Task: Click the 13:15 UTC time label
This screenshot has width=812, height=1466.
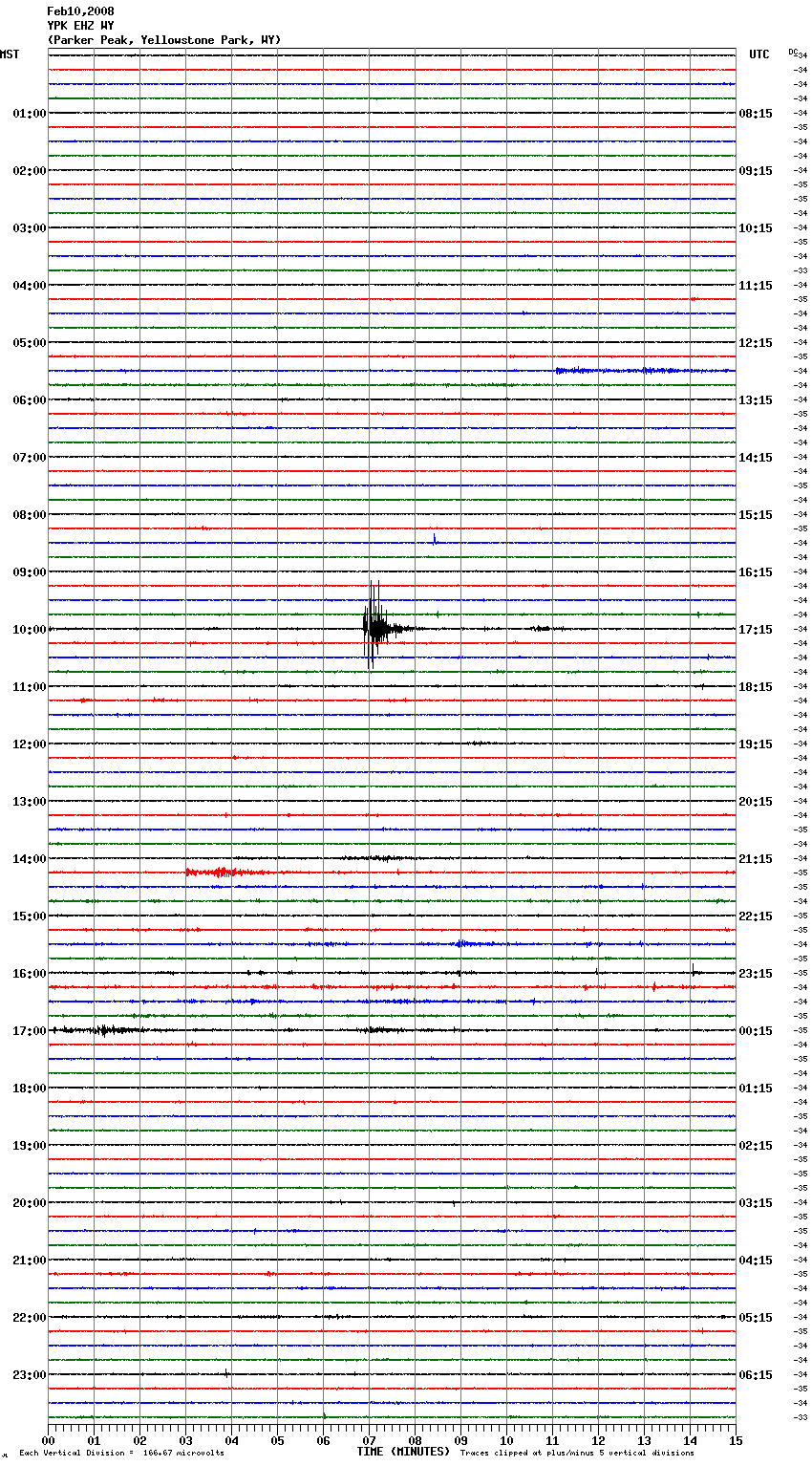Action: (756, 399)
